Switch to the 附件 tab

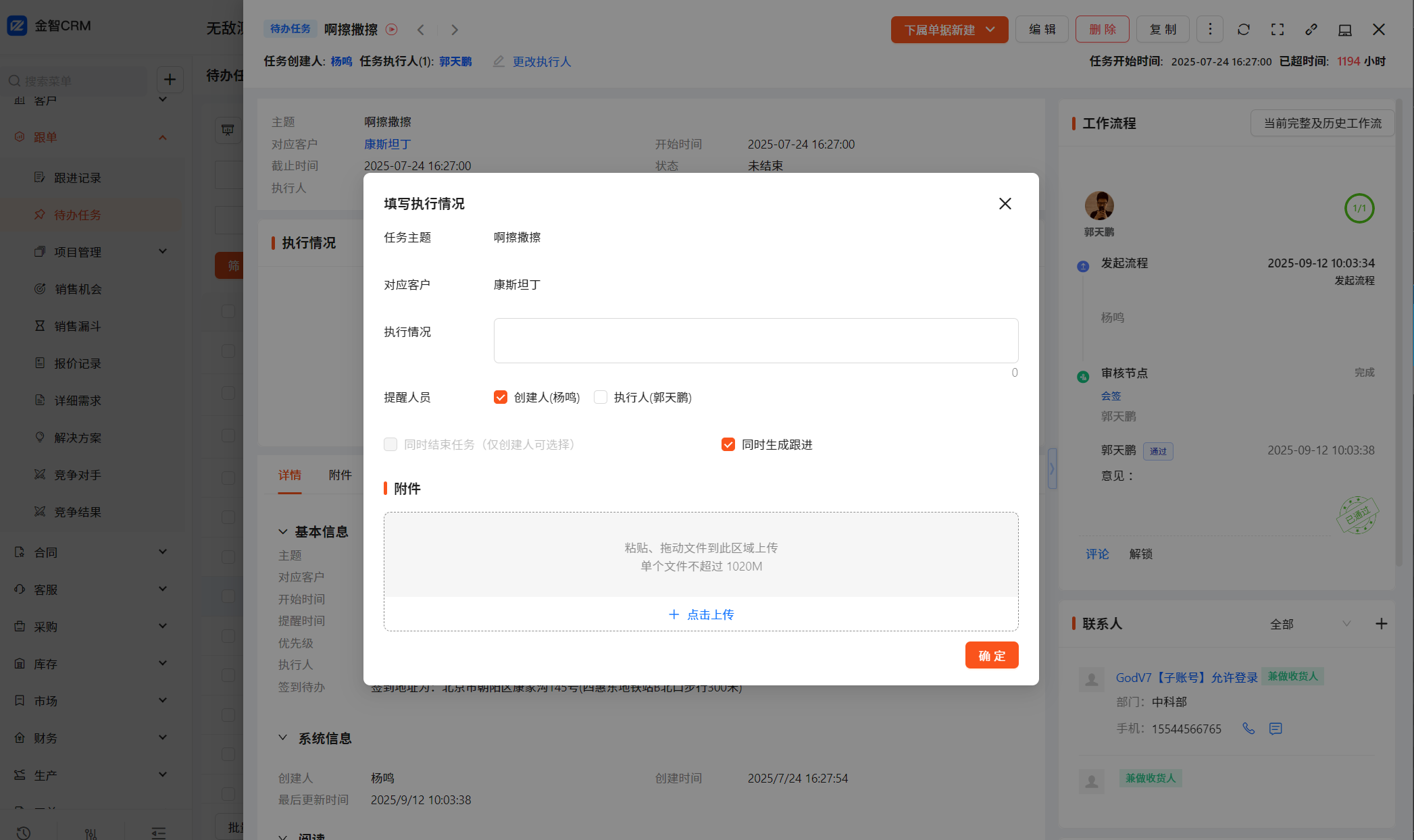[340, 475]
